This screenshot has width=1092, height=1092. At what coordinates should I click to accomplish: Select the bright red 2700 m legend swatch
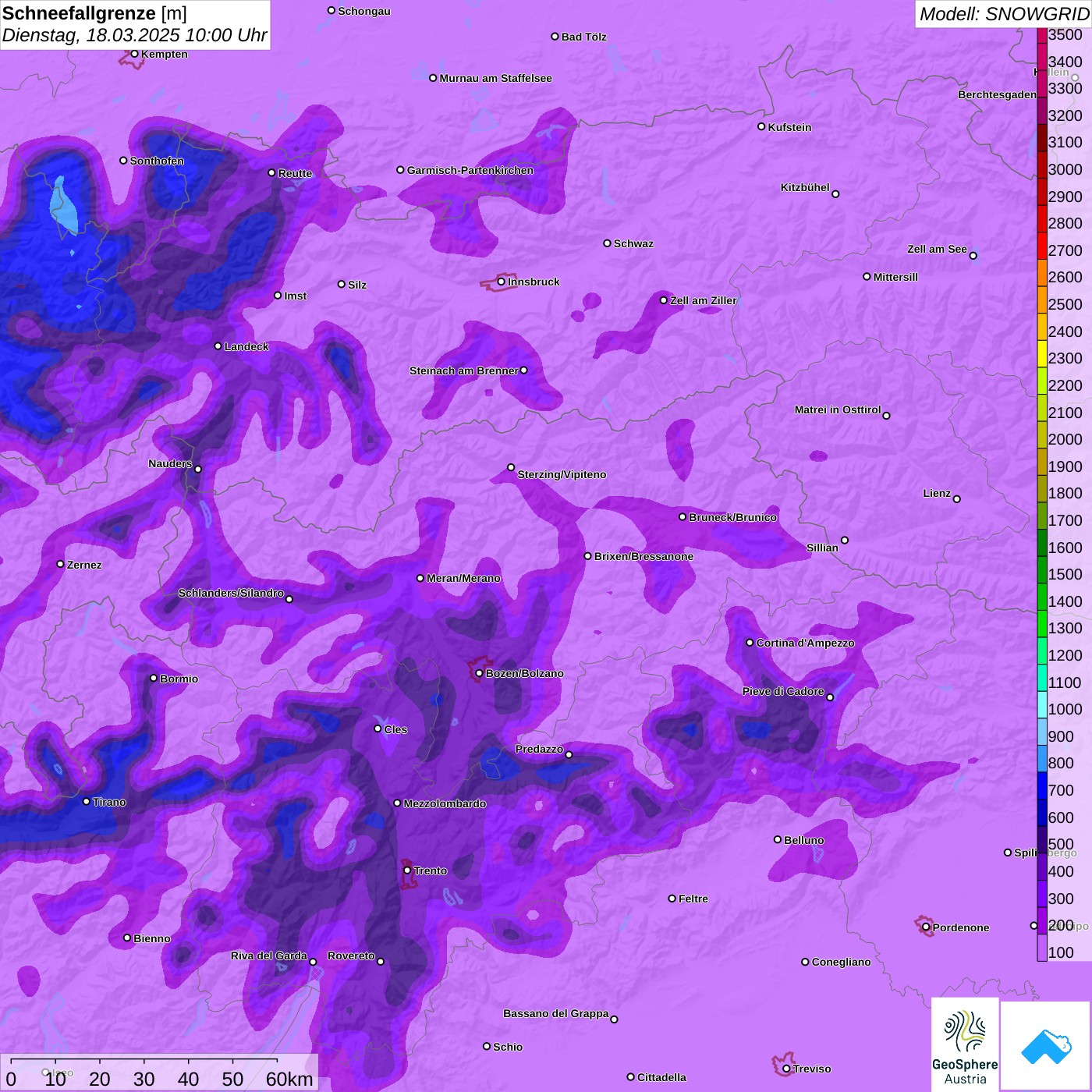tap(1042, 246)
